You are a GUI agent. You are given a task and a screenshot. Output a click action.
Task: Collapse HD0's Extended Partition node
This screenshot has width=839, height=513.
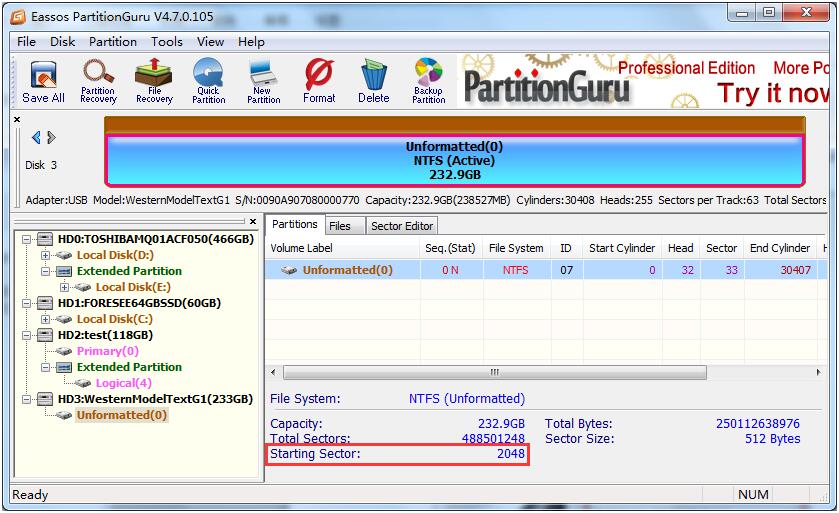45,271
